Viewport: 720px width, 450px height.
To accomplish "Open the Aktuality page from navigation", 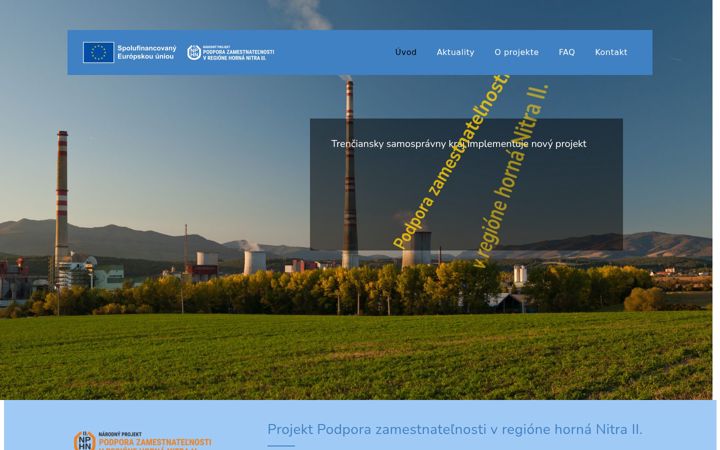I will pyautogui.click(x=455, y=52).
